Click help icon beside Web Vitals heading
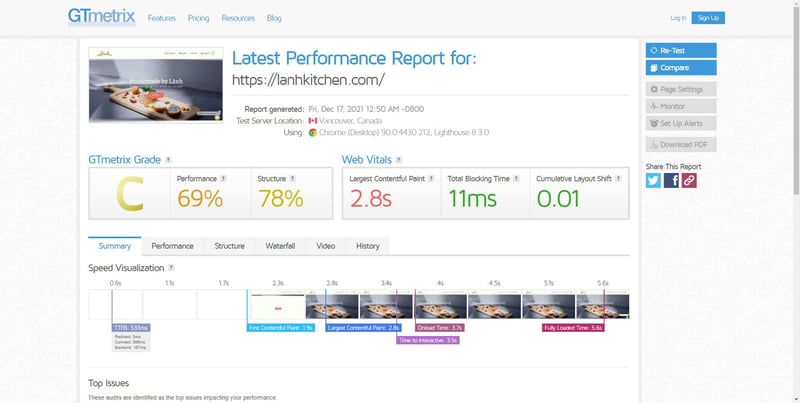 coord(401,159)
